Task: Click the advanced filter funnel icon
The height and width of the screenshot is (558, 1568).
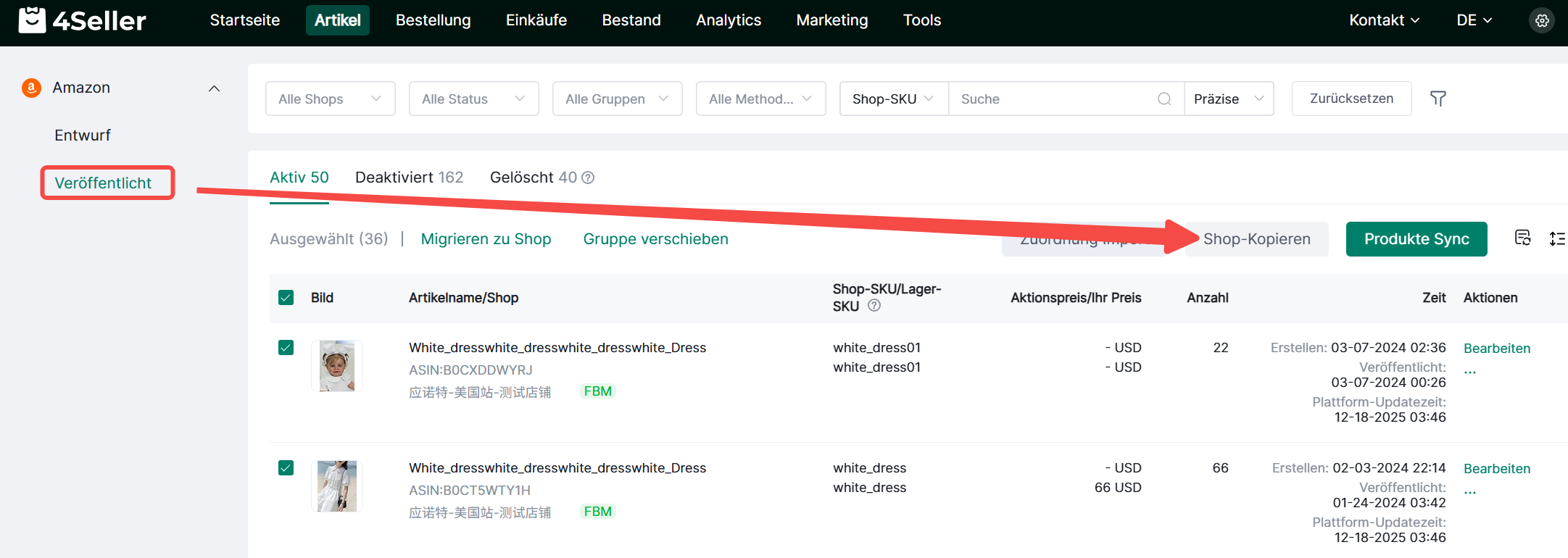Action: click(x=1438, y=99)
